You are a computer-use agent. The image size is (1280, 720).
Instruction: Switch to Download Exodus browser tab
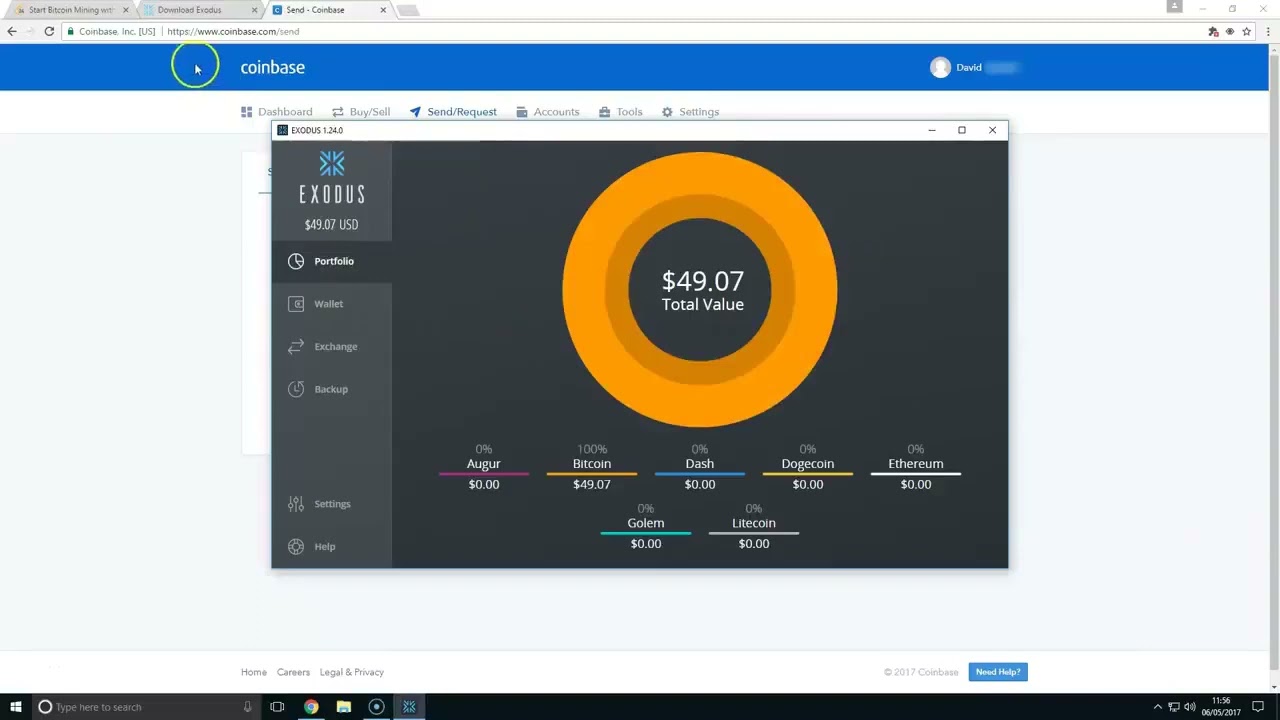click(198, 10)
